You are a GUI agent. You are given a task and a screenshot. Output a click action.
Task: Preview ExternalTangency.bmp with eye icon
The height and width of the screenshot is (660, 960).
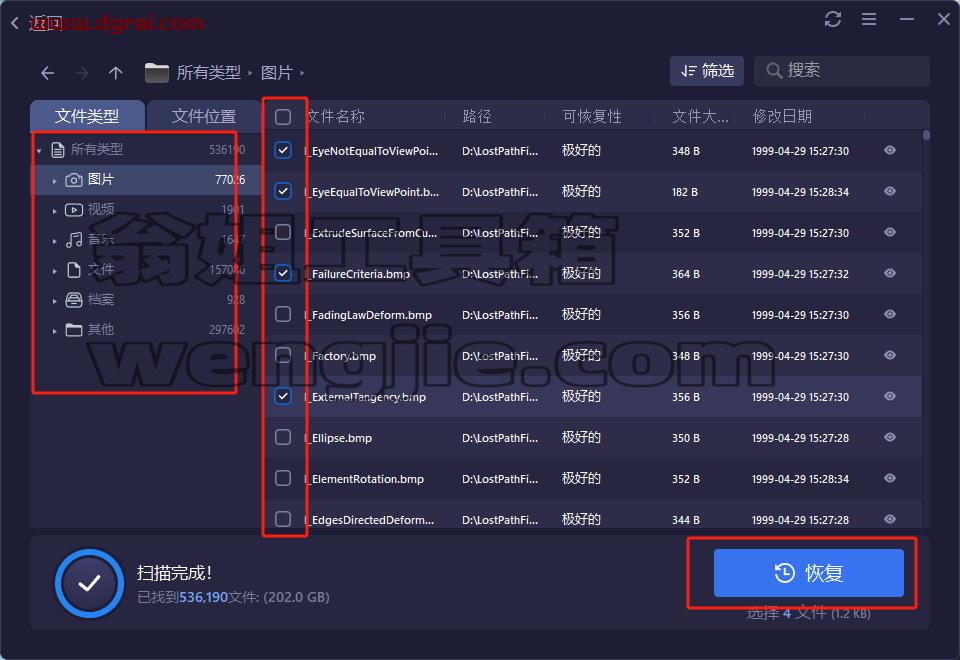(x=890, y=396)
